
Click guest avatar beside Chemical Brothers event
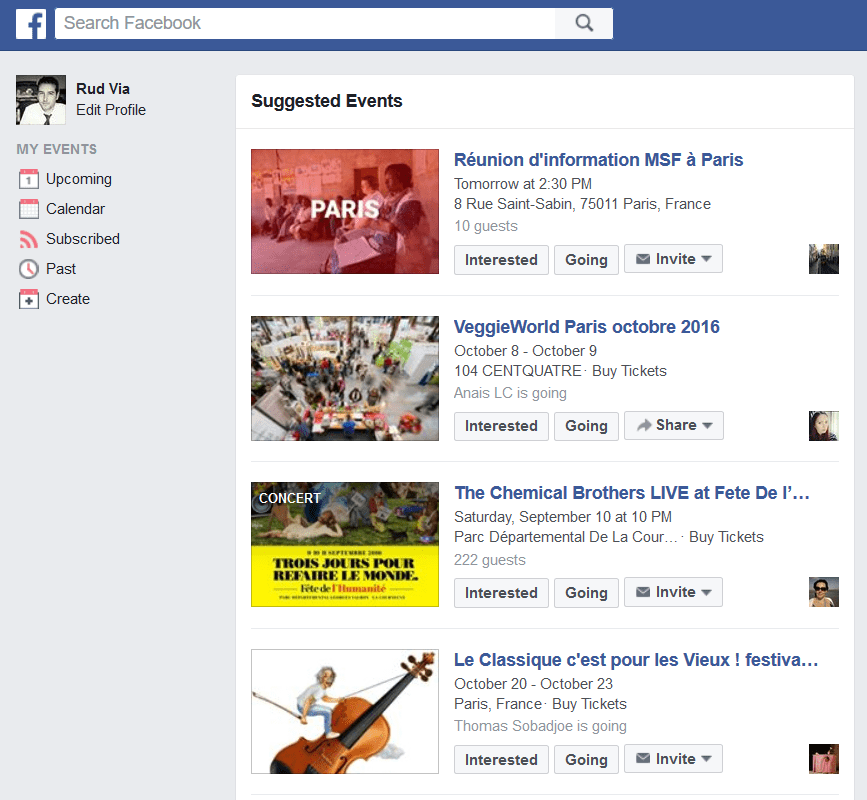824,592
